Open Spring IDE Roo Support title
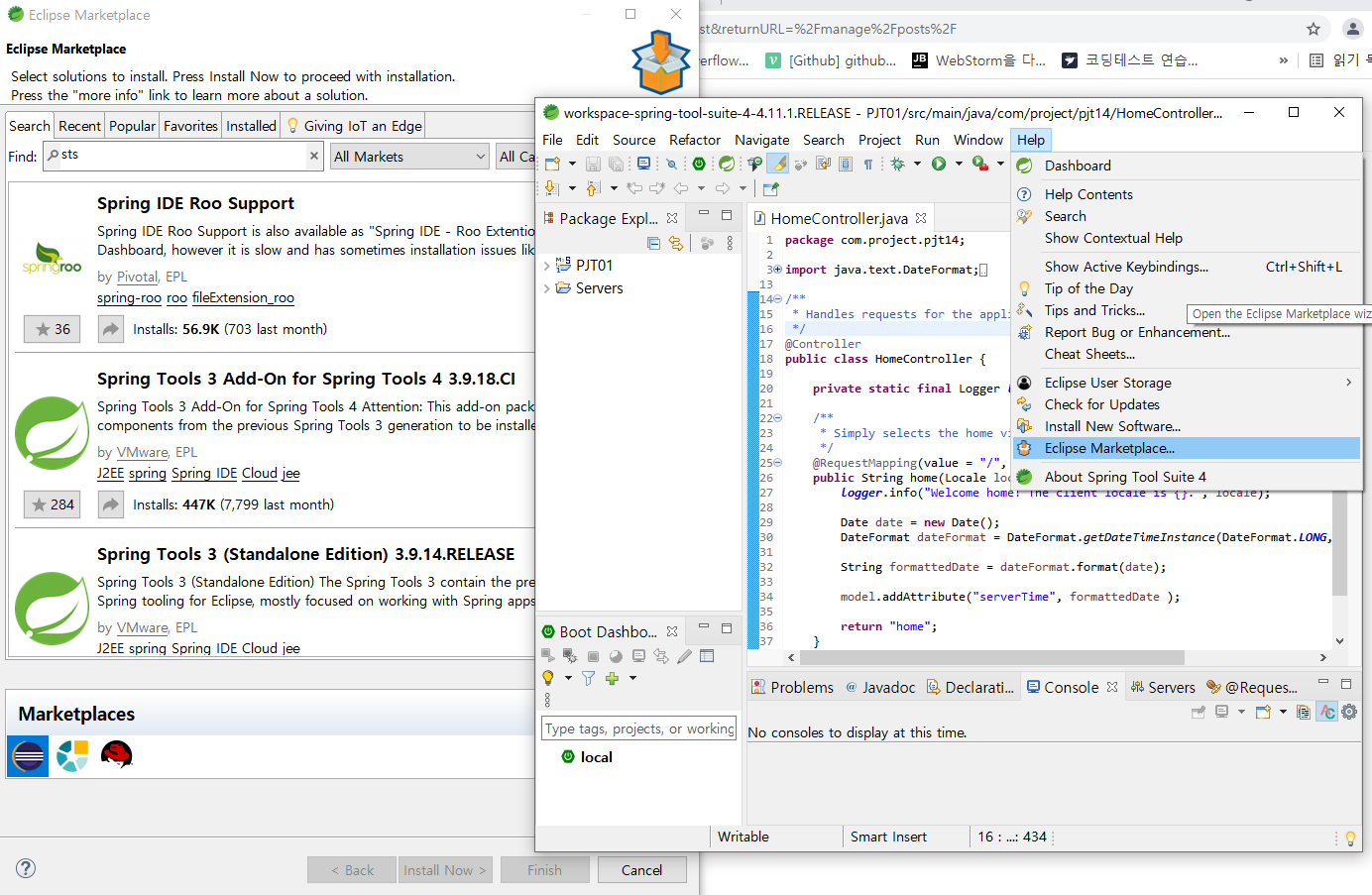The image size is (1372, 895). pyautogui.click(x=195, y=203)
